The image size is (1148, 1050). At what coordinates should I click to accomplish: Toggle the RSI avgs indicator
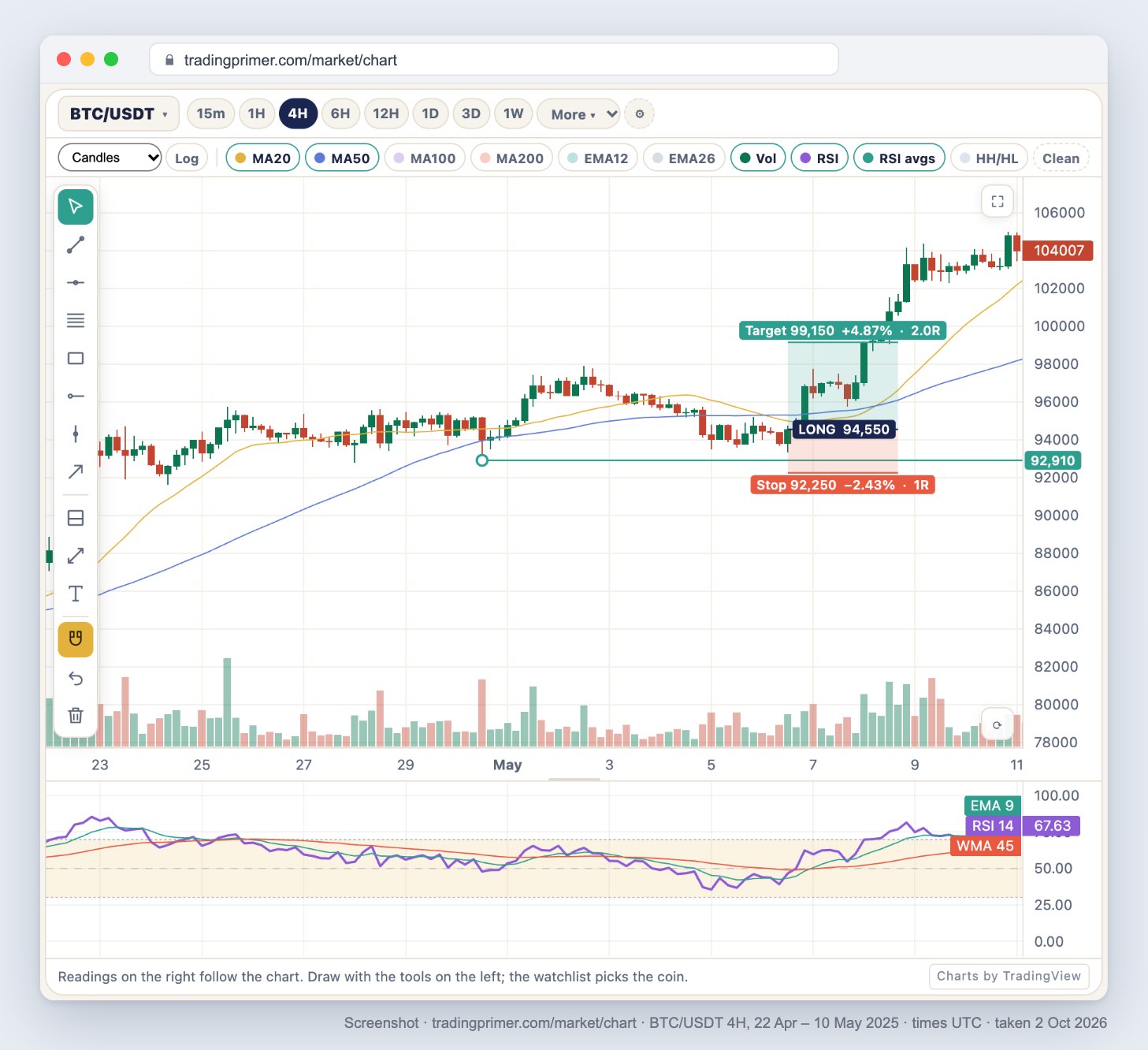pyautogui.click(x=899, y=158)
